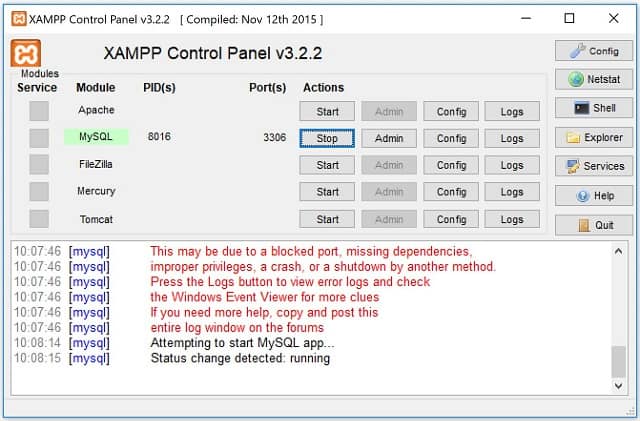Click log line 'entire log window on the forums'

[237, 327]
